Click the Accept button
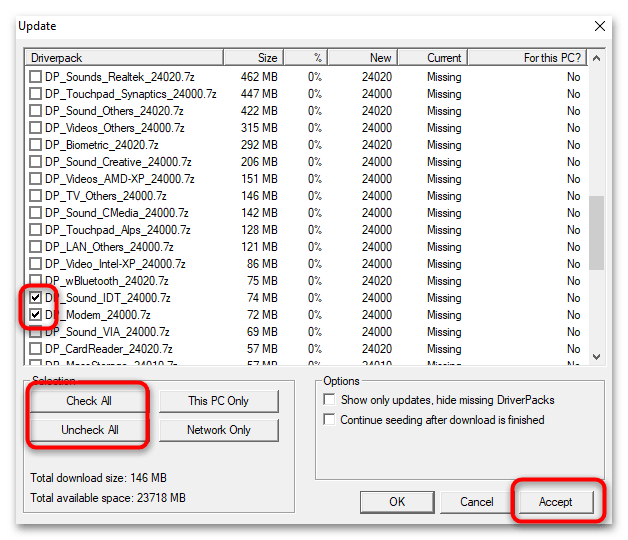The height and width of the screenshot is (540, 628). pos(556,502)
